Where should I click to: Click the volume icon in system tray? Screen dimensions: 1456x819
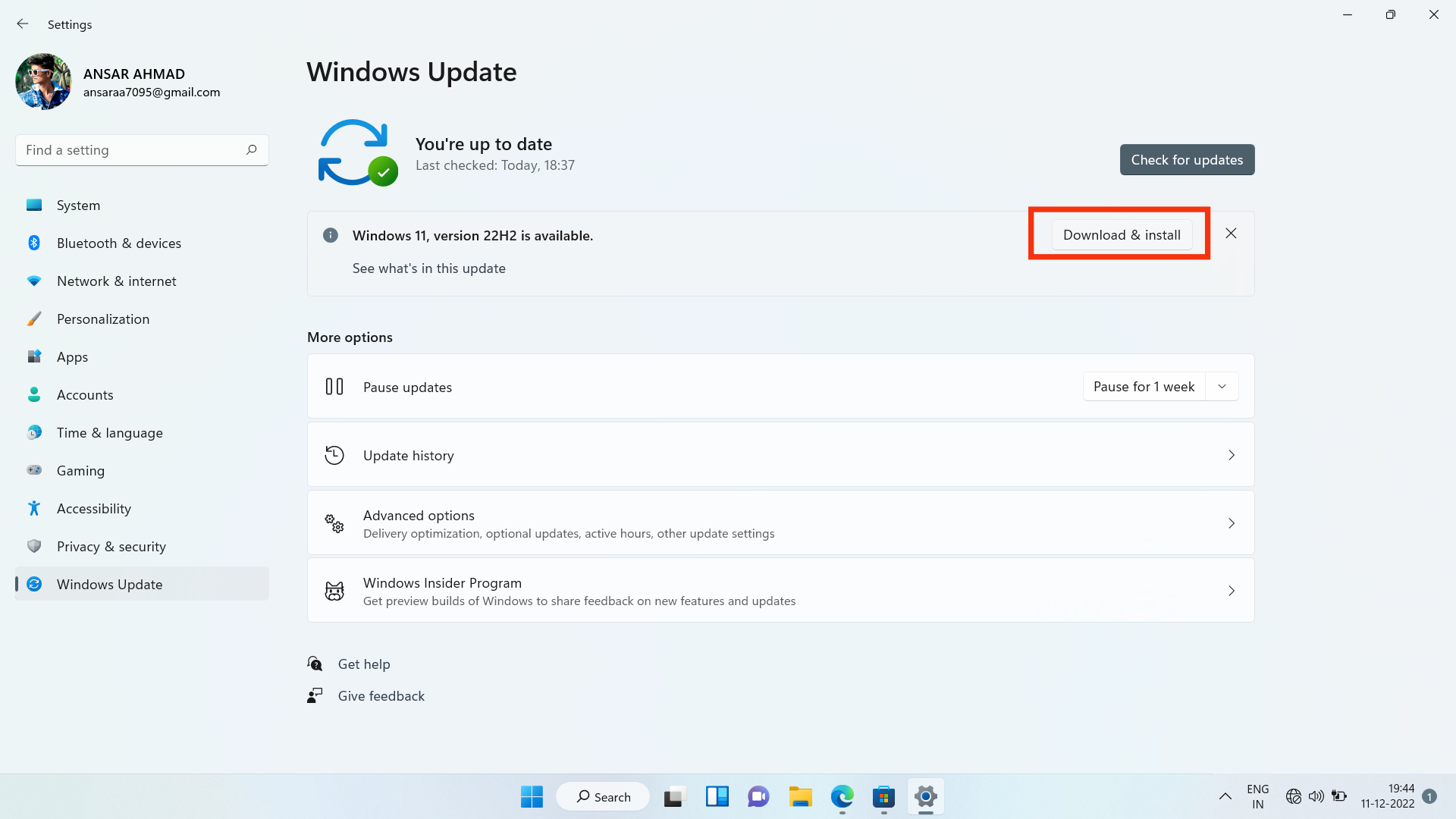point(1316,796)
